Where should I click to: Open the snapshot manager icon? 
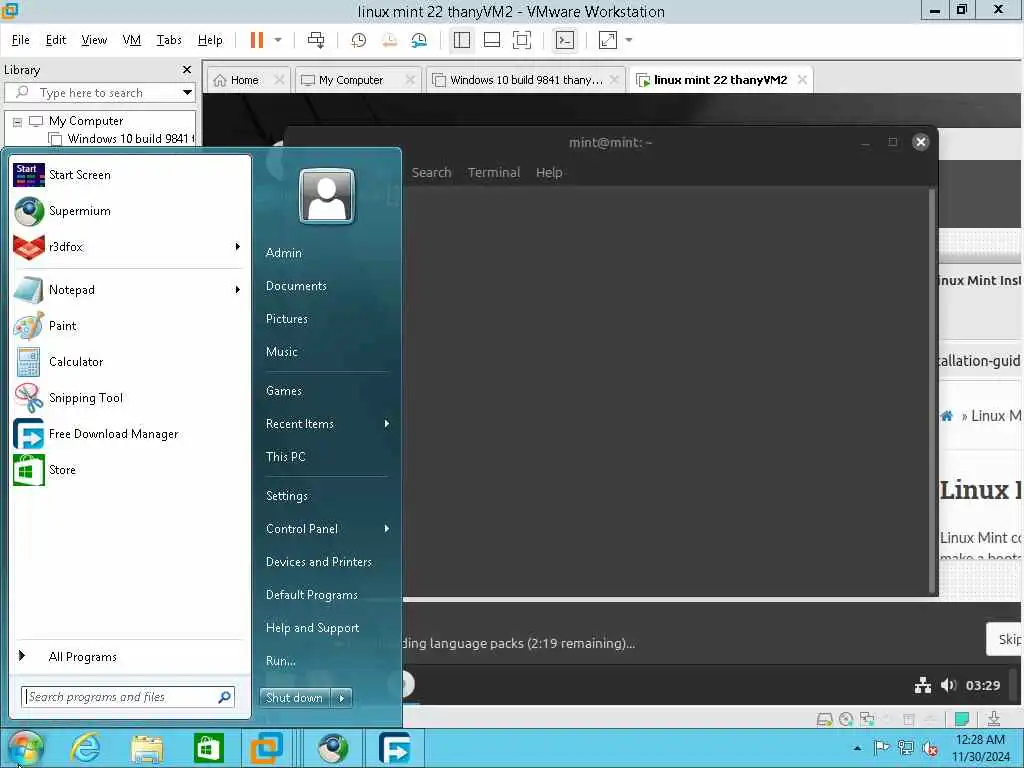click(x=419, y=40)
